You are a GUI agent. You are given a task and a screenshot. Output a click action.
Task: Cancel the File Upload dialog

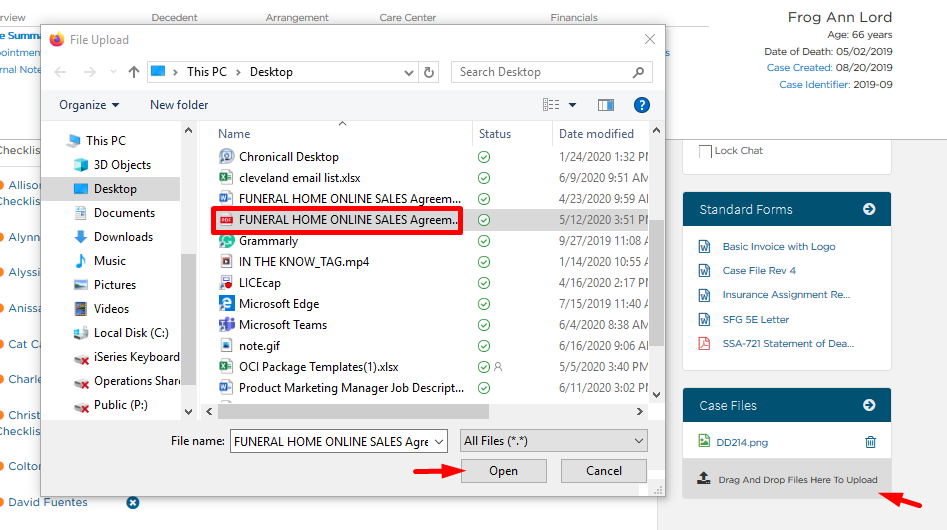coord(603,471)
